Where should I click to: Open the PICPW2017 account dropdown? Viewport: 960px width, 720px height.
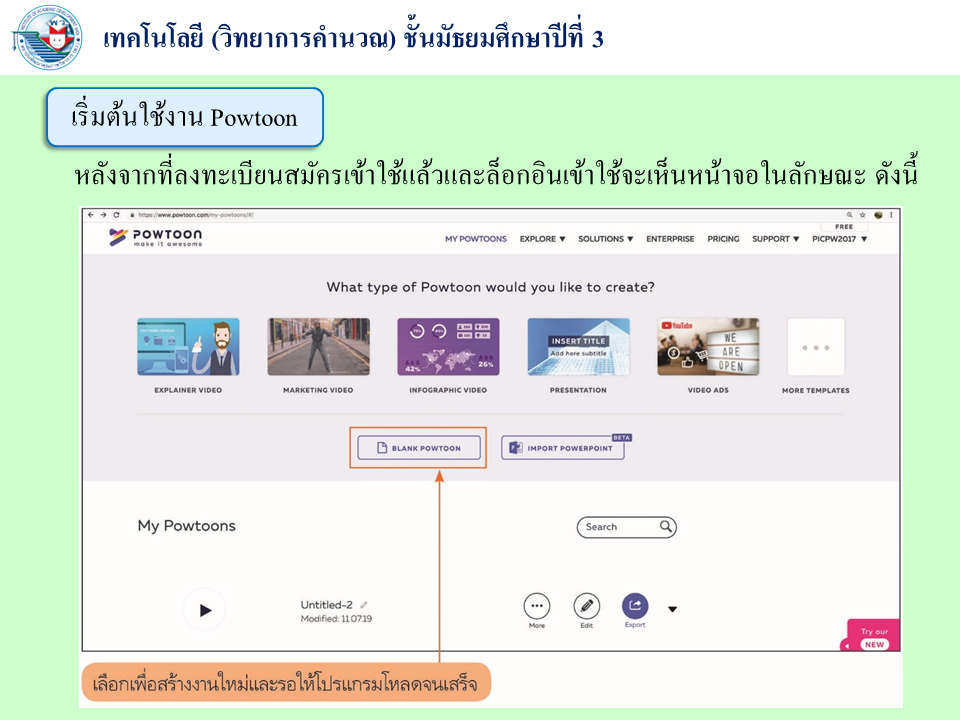click(x=839, y=239)
